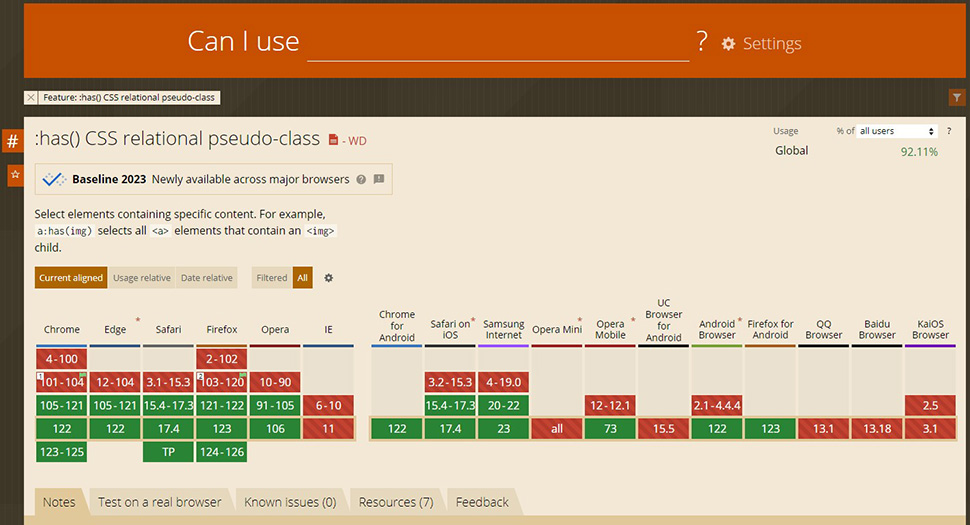The image size is (970, 525).
Task: Click Samsung Internet 20-22 cell
Action: click(504, 406)
